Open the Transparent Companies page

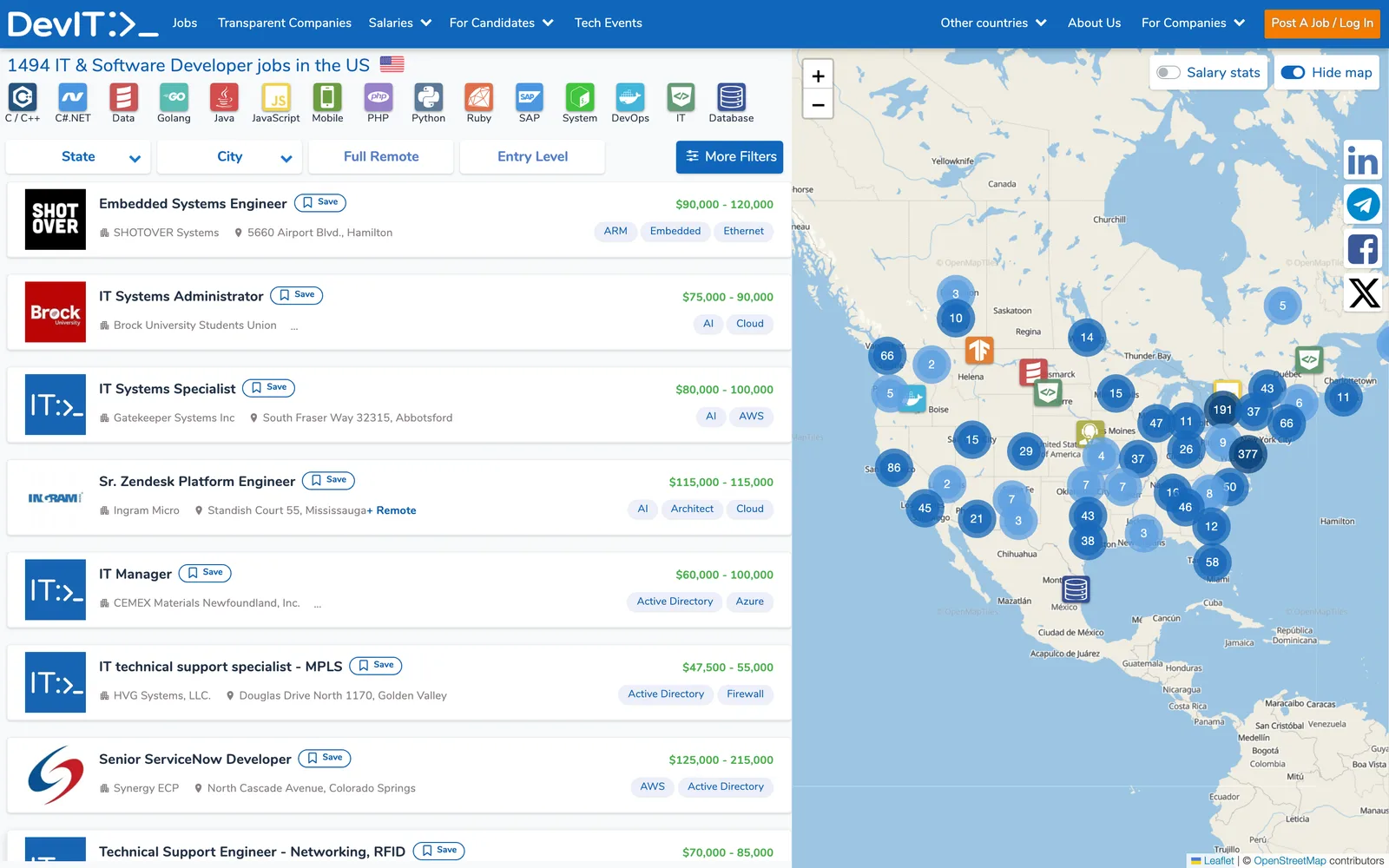[285, 23]
